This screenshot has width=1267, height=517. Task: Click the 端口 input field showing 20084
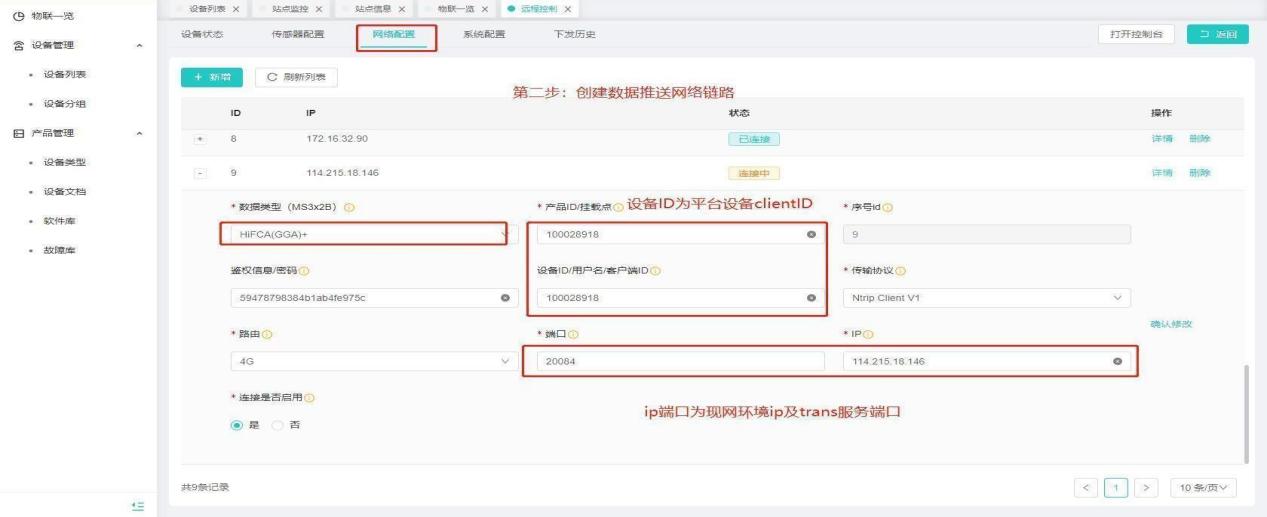coord(675,361)
